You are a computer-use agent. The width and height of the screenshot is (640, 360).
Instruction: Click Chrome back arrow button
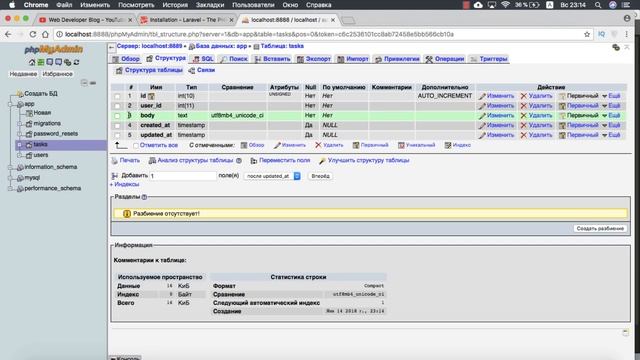pos(8,34)
